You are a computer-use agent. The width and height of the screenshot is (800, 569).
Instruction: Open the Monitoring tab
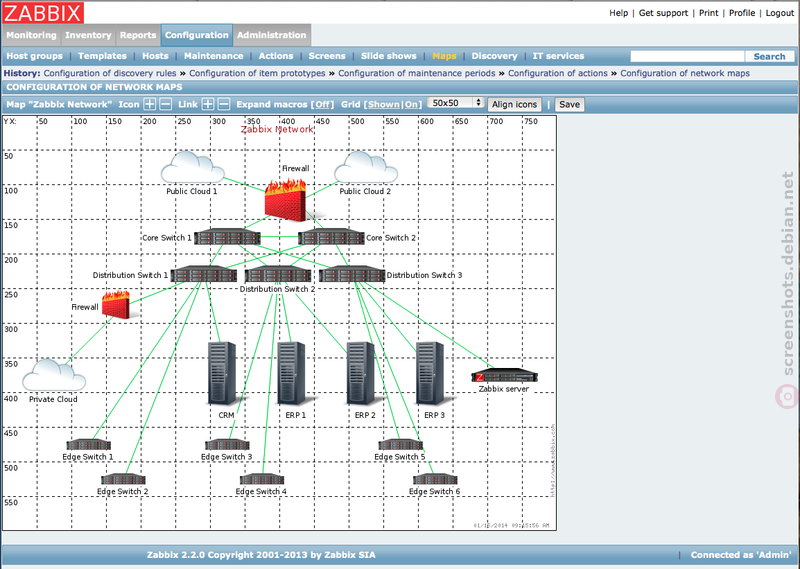tap(31, 35)
